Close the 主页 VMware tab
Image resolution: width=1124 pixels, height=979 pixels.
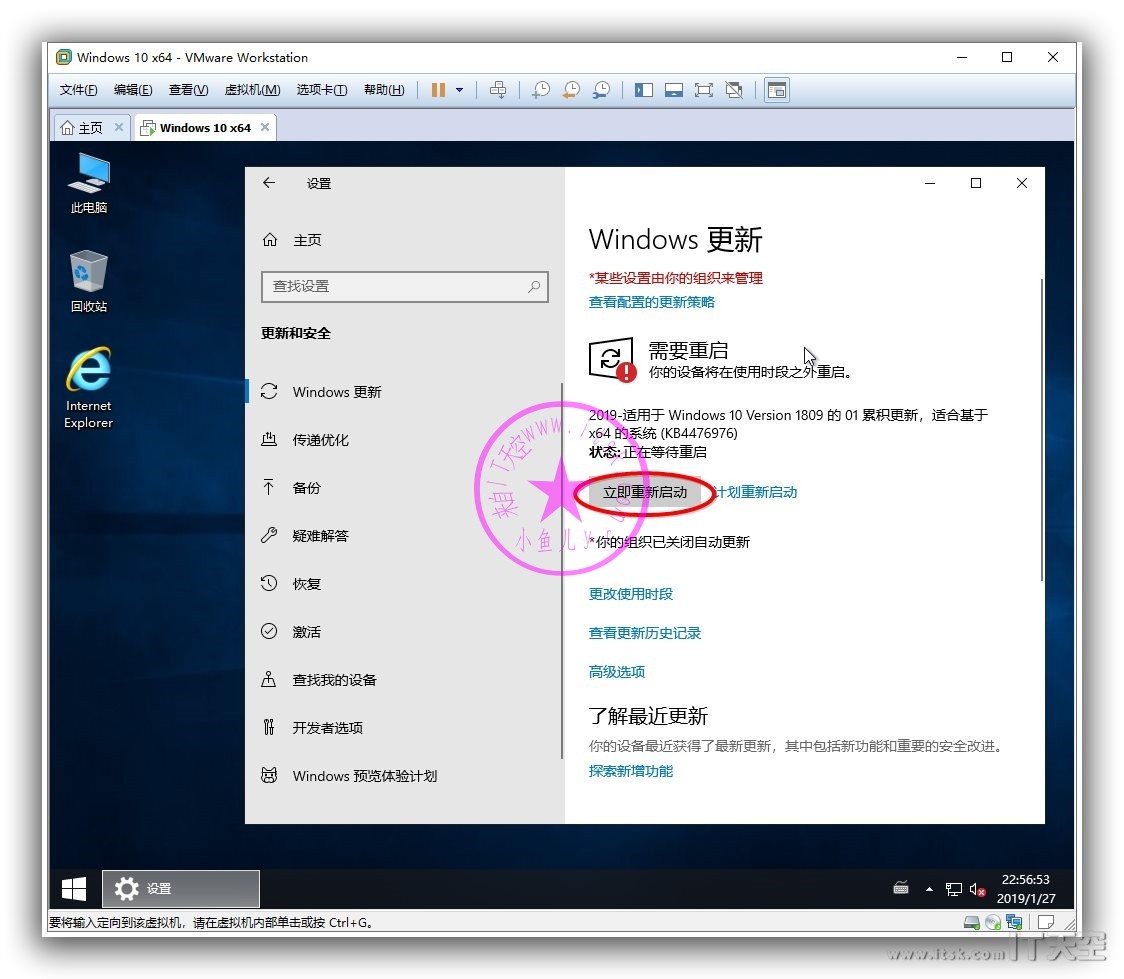(119, 128)
